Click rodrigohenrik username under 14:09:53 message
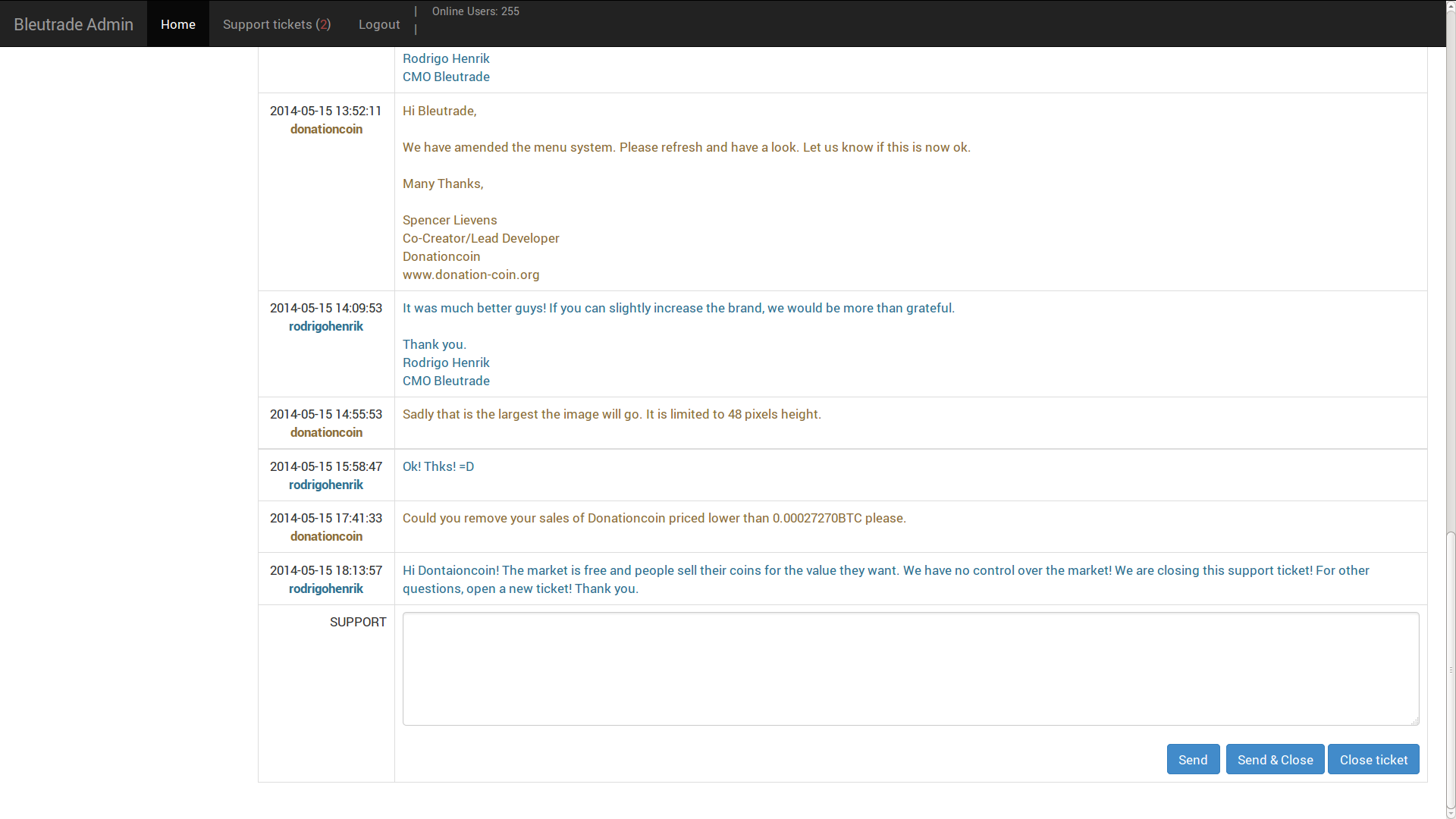This screenshot has width=1456, height=819. tap(326, 326)
